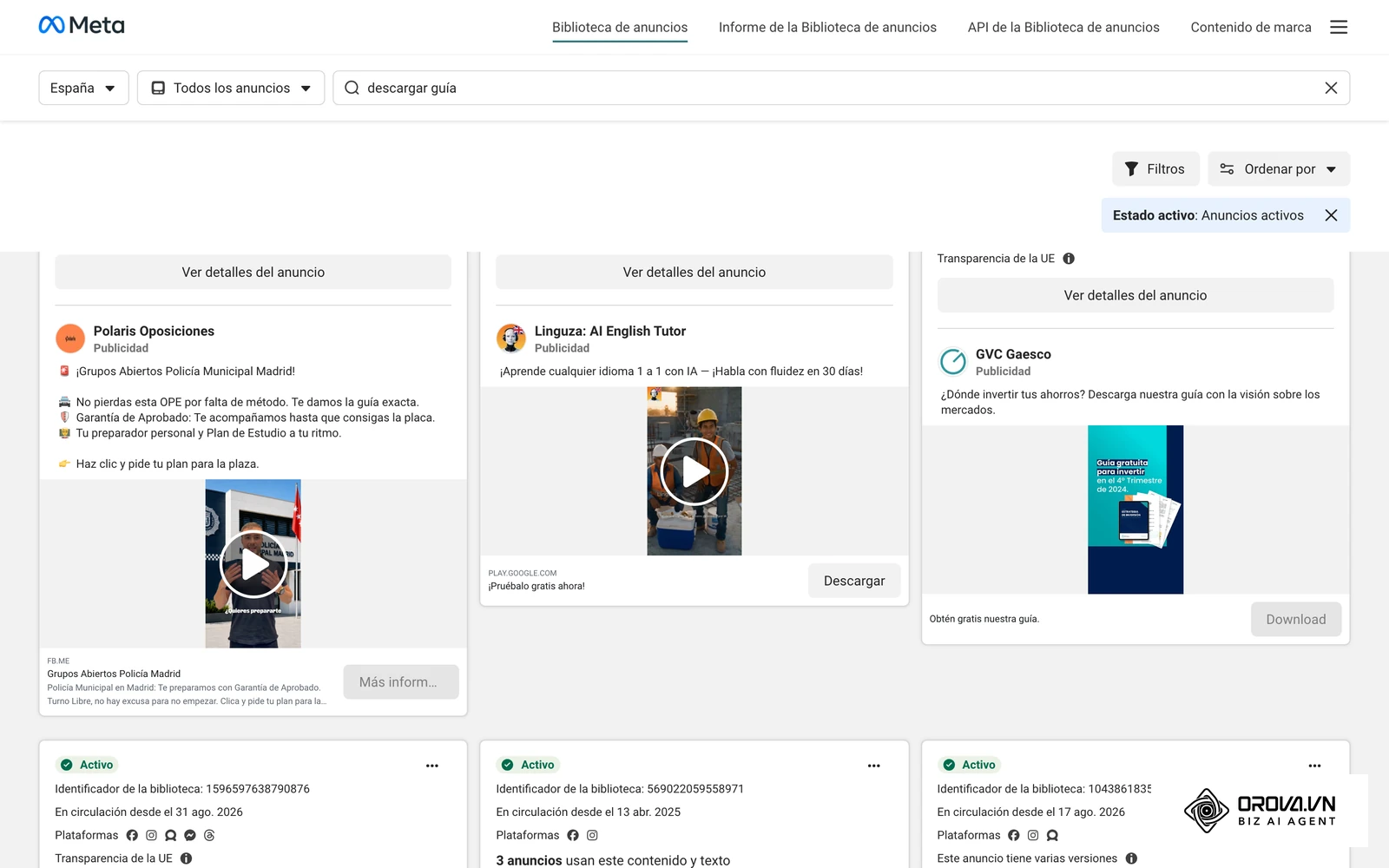Screen dimensions: 1389x868
Task: Go to API de la Biblioteca de anuncios
Action: [x=1063, y=28]
